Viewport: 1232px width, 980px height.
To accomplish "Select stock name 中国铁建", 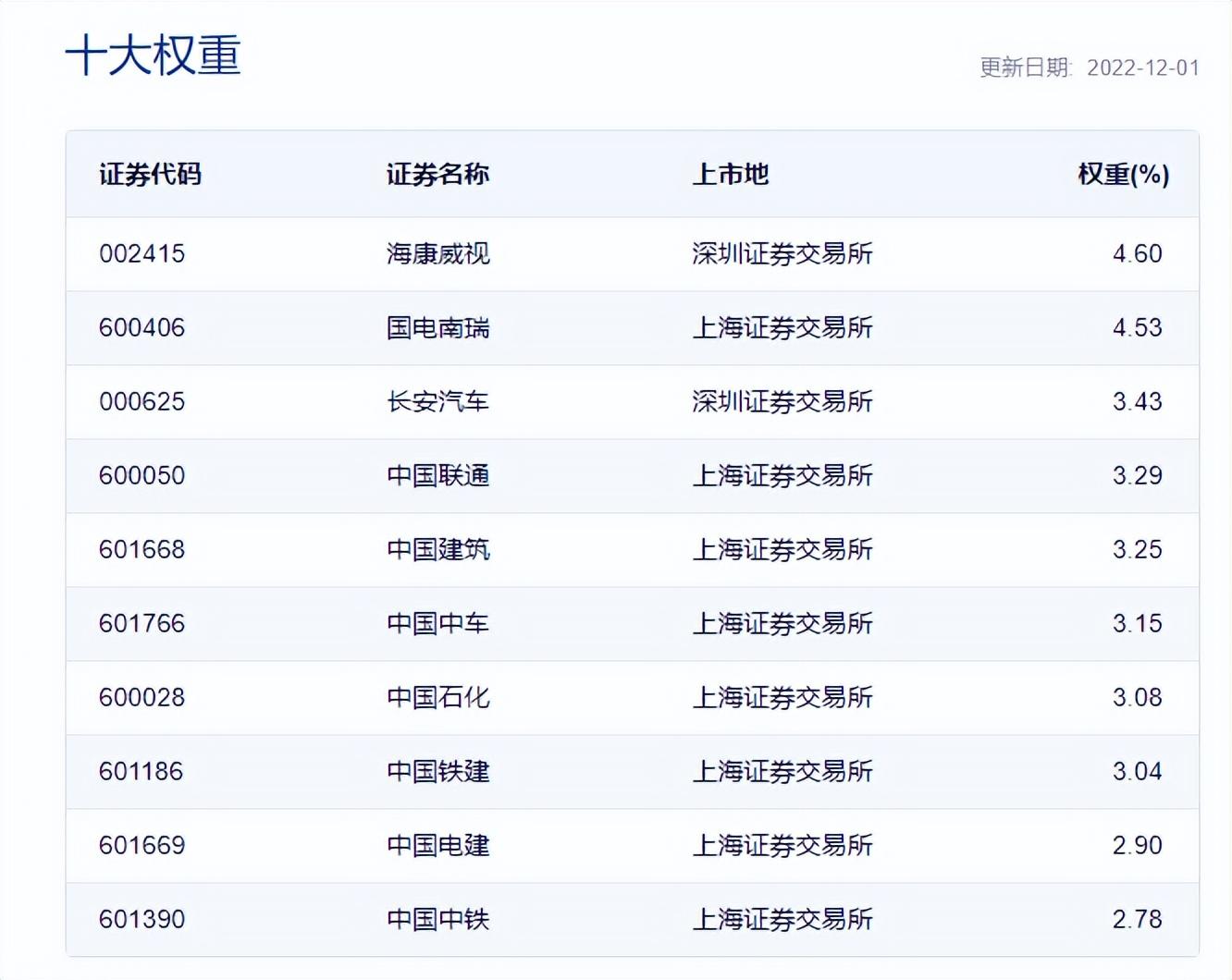I will [x=437, y=771].
